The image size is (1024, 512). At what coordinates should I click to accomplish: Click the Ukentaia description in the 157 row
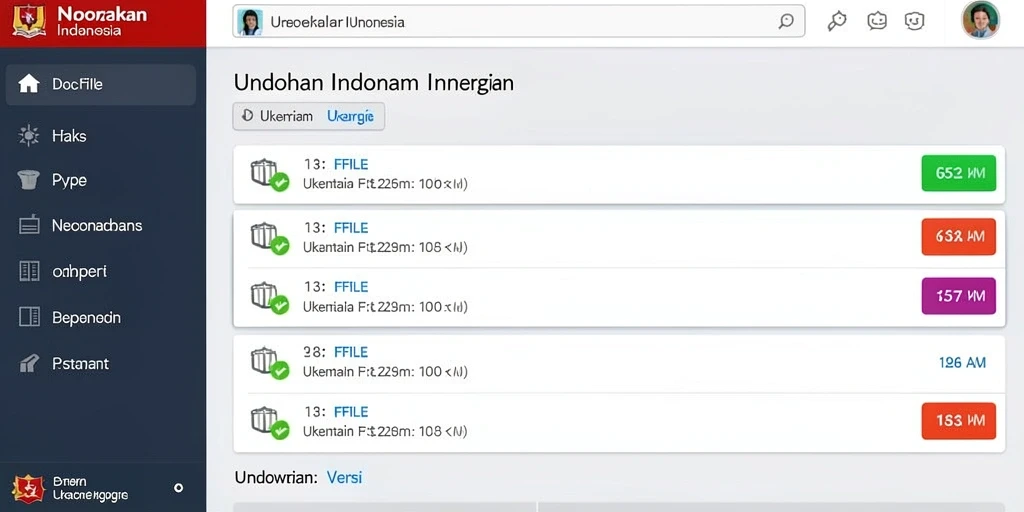tap(385, 306)
